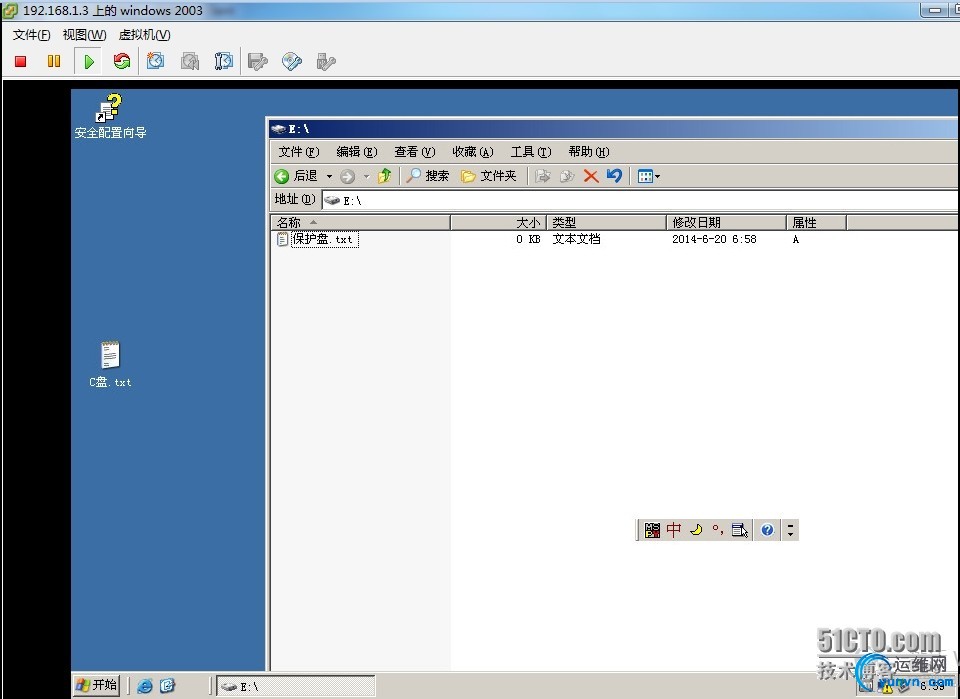960x699 pixels.
Task: Click the green play (power on) button
Action: pyautogui.click(x=89, y=61)
